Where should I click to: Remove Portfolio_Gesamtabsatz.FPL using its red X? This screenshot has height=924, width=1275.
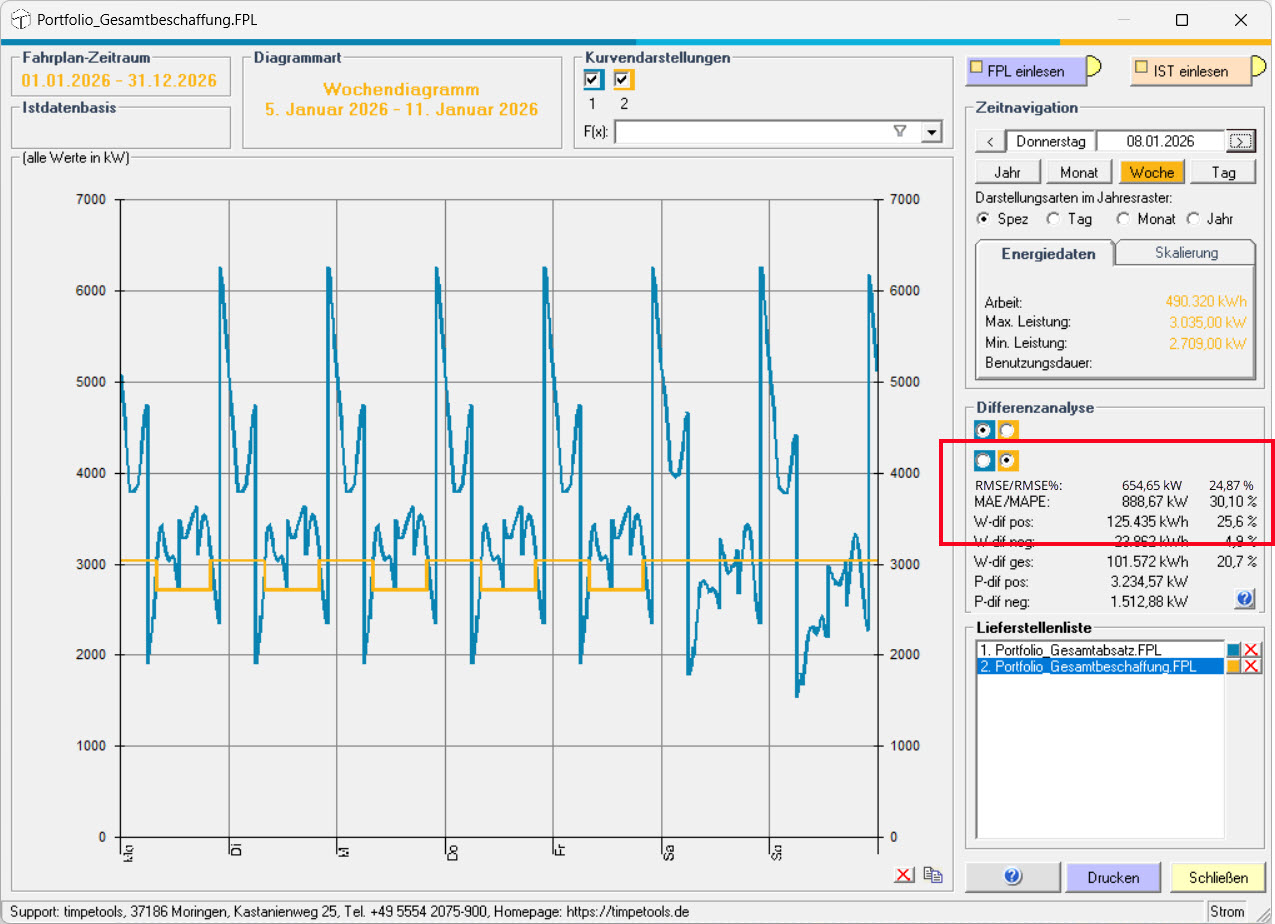1251,651
